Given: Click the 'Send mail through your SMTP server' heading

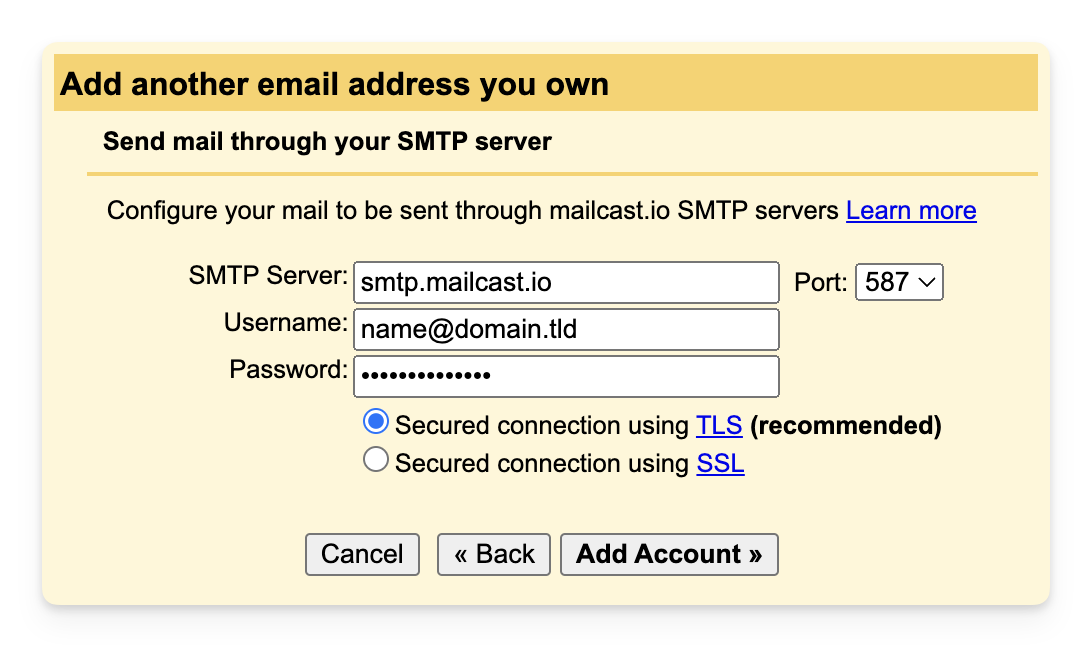Looking at the screenshot, I should [x=327, y=141].
